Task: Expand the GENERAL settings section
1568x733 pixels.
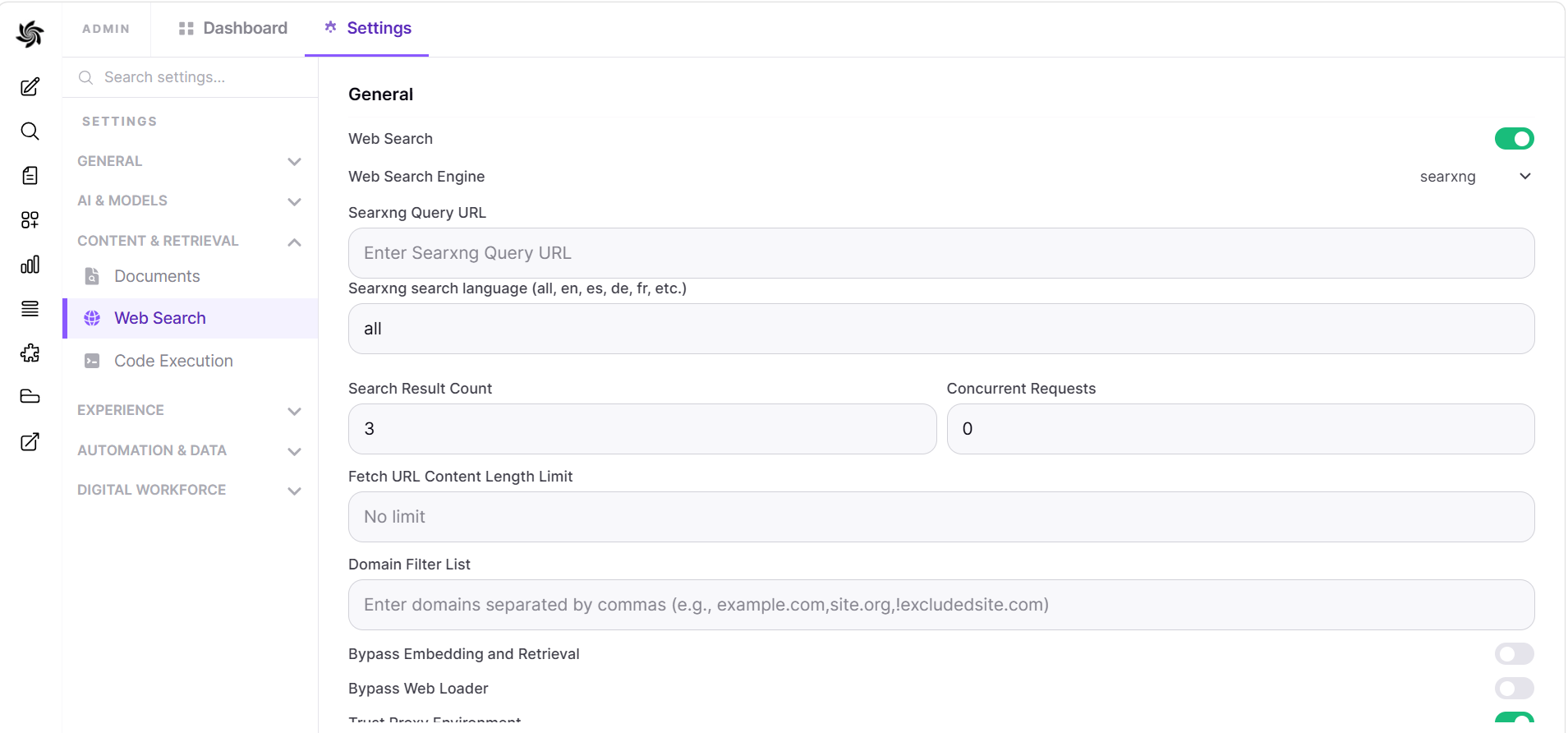Action: 190,162
